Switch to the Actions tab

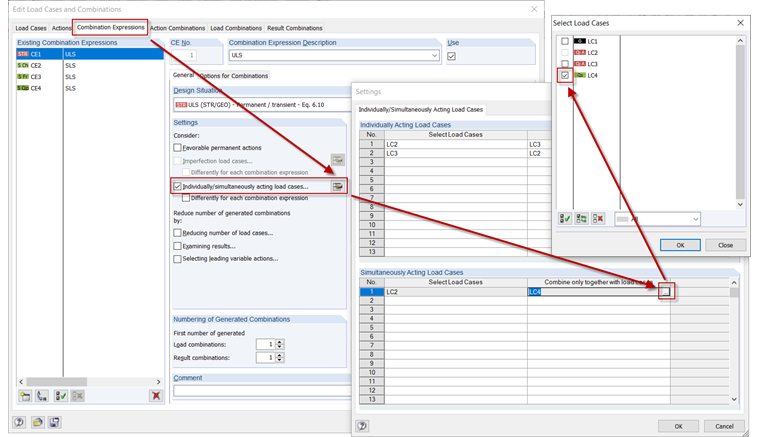[61, 28]
